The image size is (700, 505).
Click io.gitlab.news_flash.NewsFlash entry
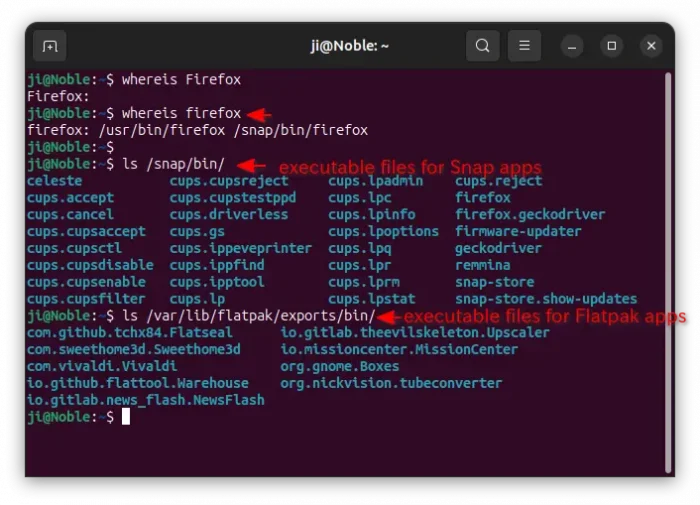pyautogui.click(x=146, y=401)
